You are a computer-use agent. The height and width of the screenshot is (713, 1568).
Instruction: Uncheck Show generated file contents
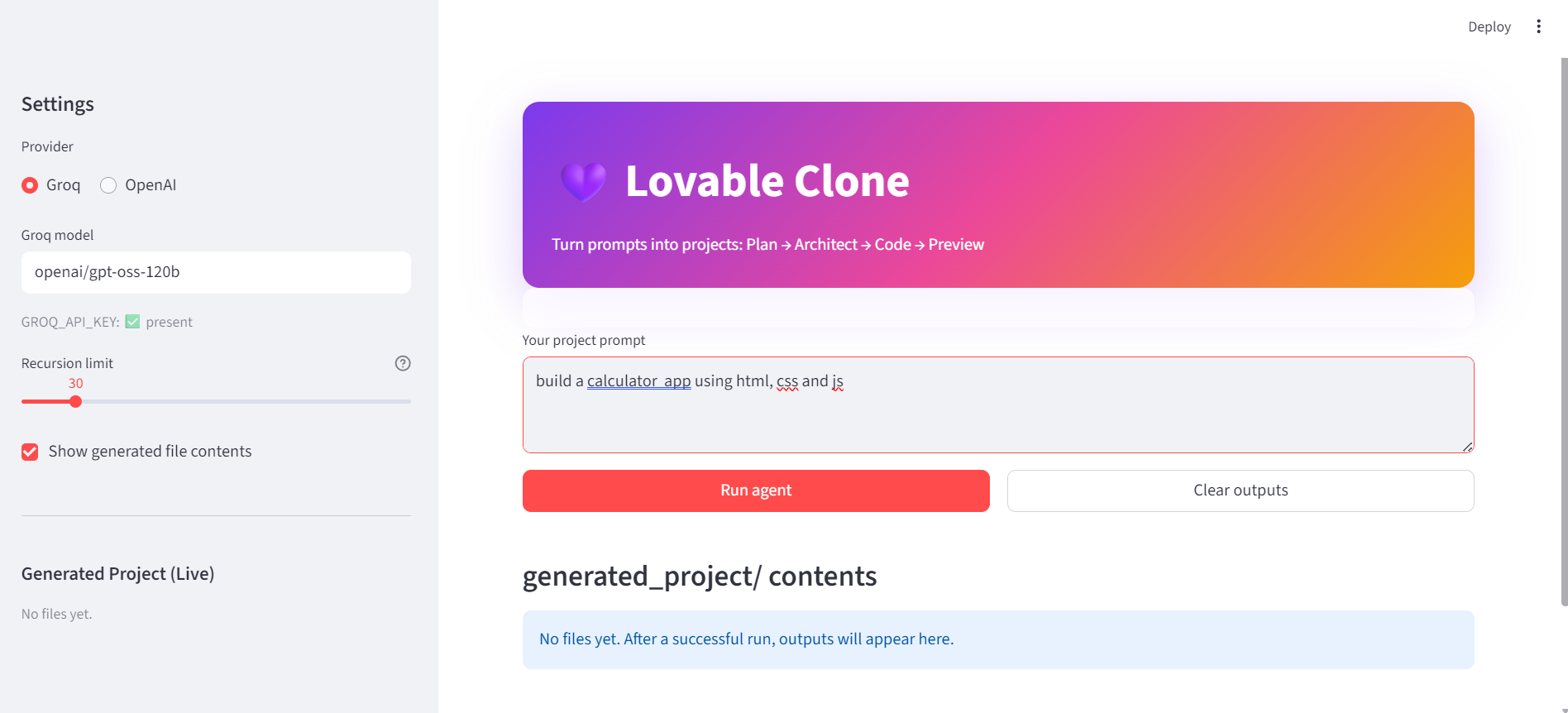point(30,452)
